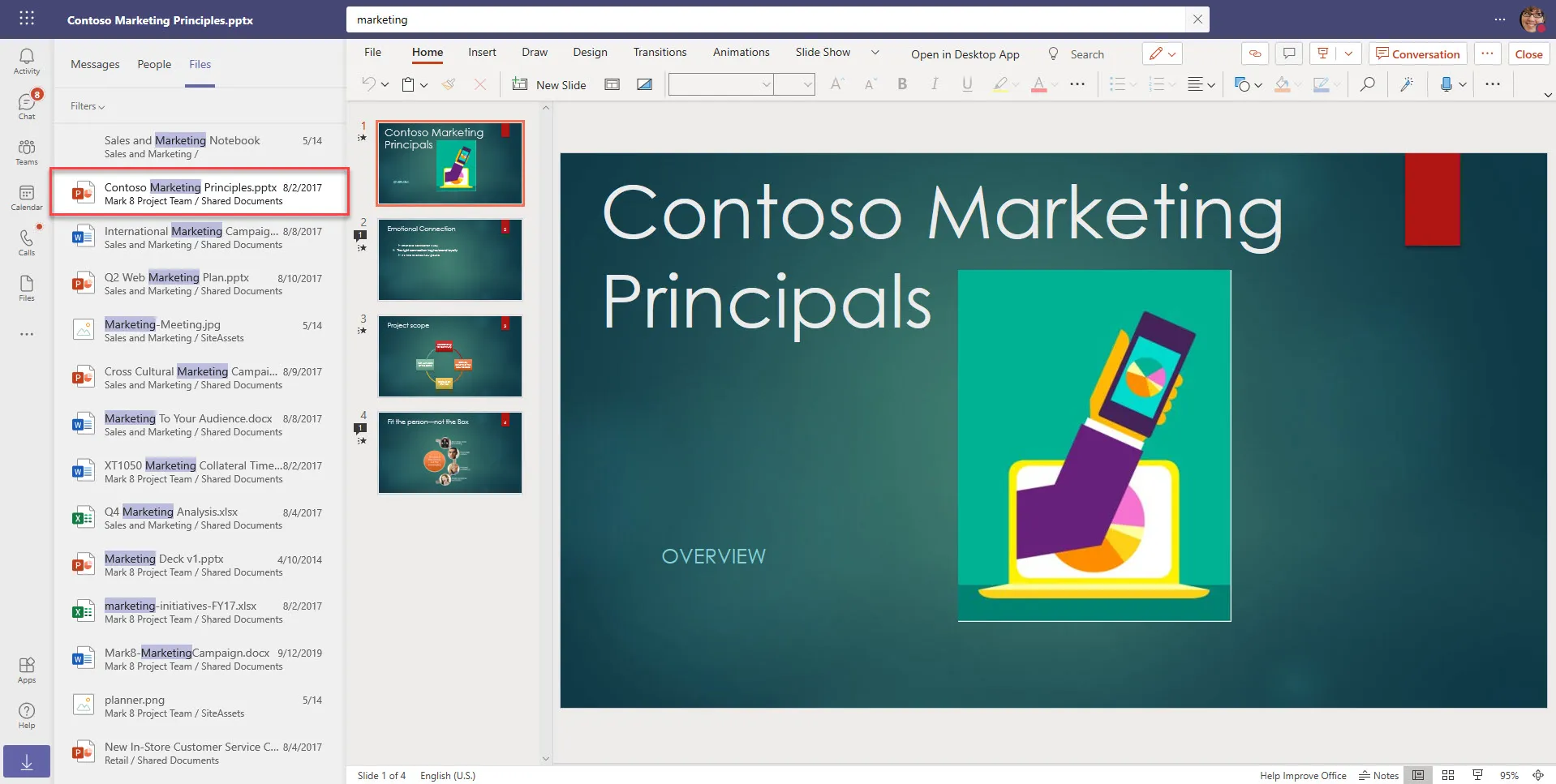
Task: Click the Present slideshow icon in header
Action: [1323, 54]
